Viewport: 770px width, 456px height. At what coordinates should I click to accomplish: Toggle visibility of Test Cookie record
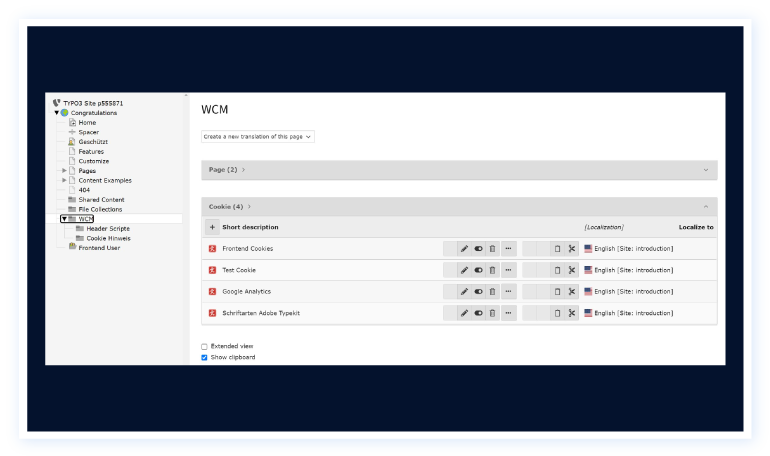[478, 270]
